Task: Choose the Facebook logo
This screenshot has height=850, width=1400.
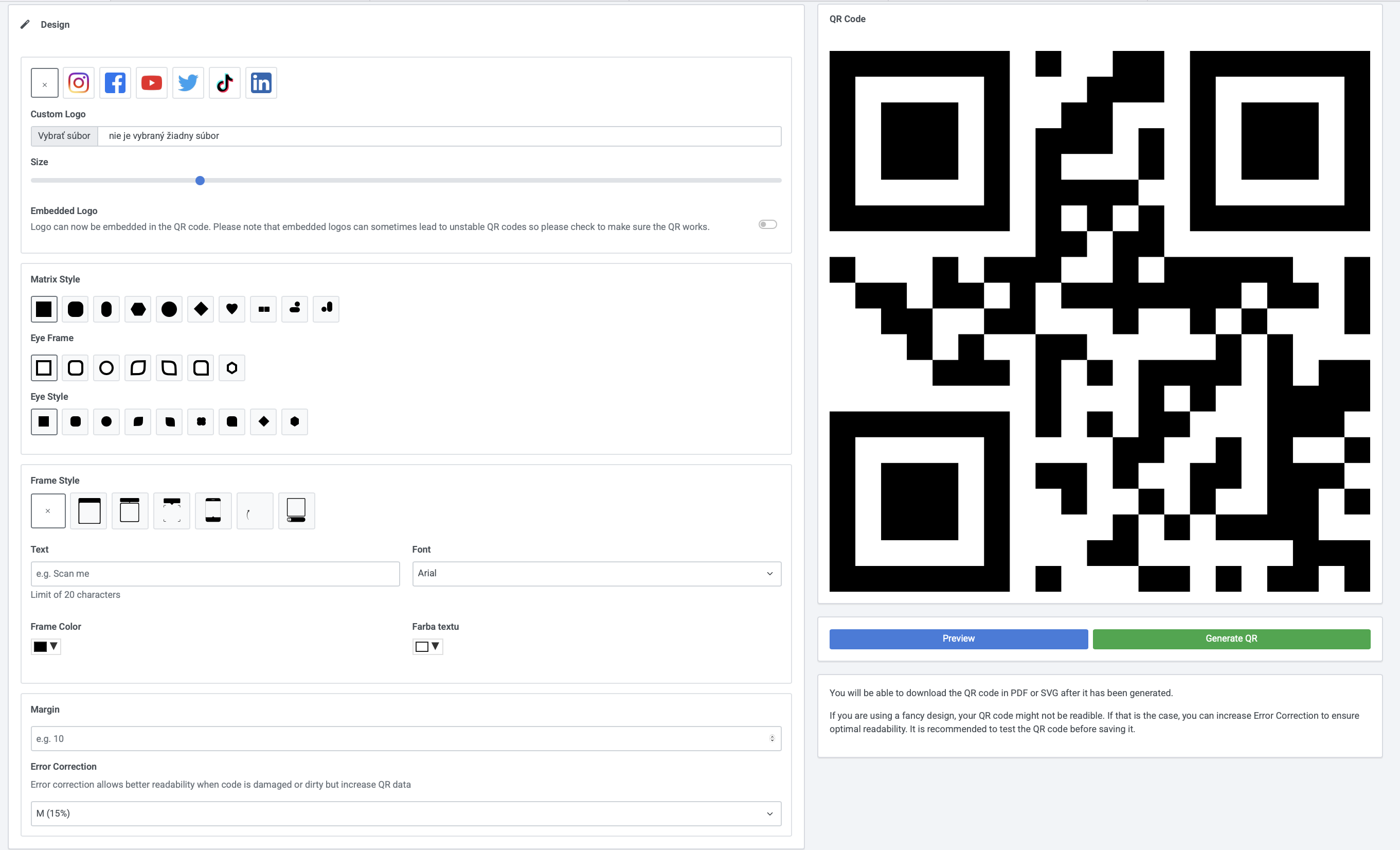Action: click(x=115, y=83)
